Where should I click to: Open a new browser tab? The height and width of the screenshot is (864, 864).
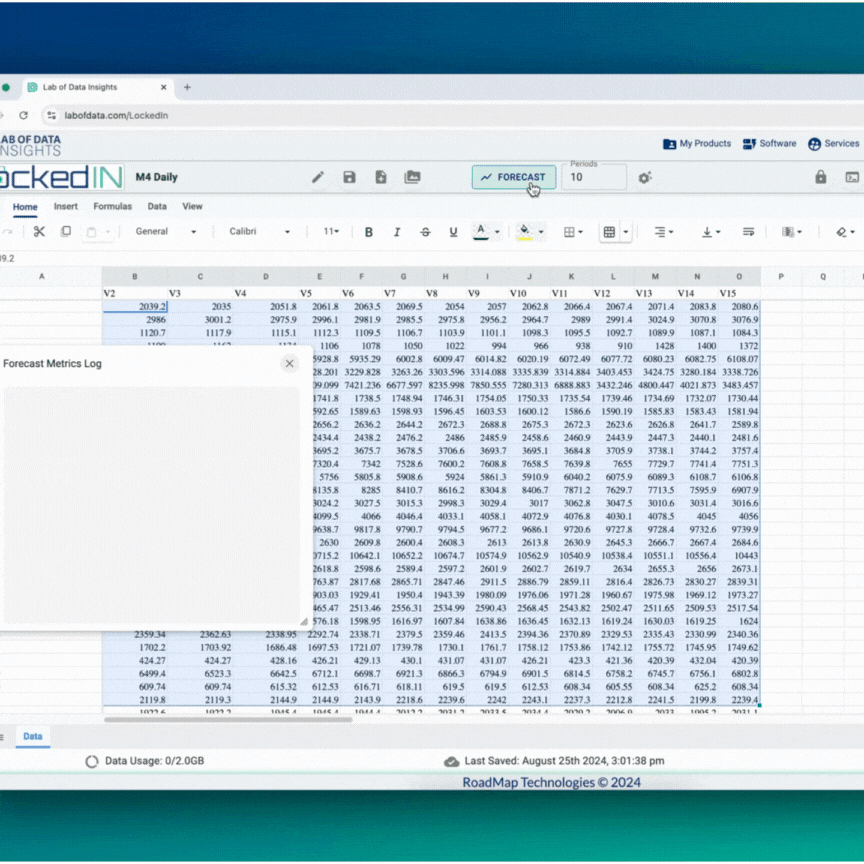187,87
